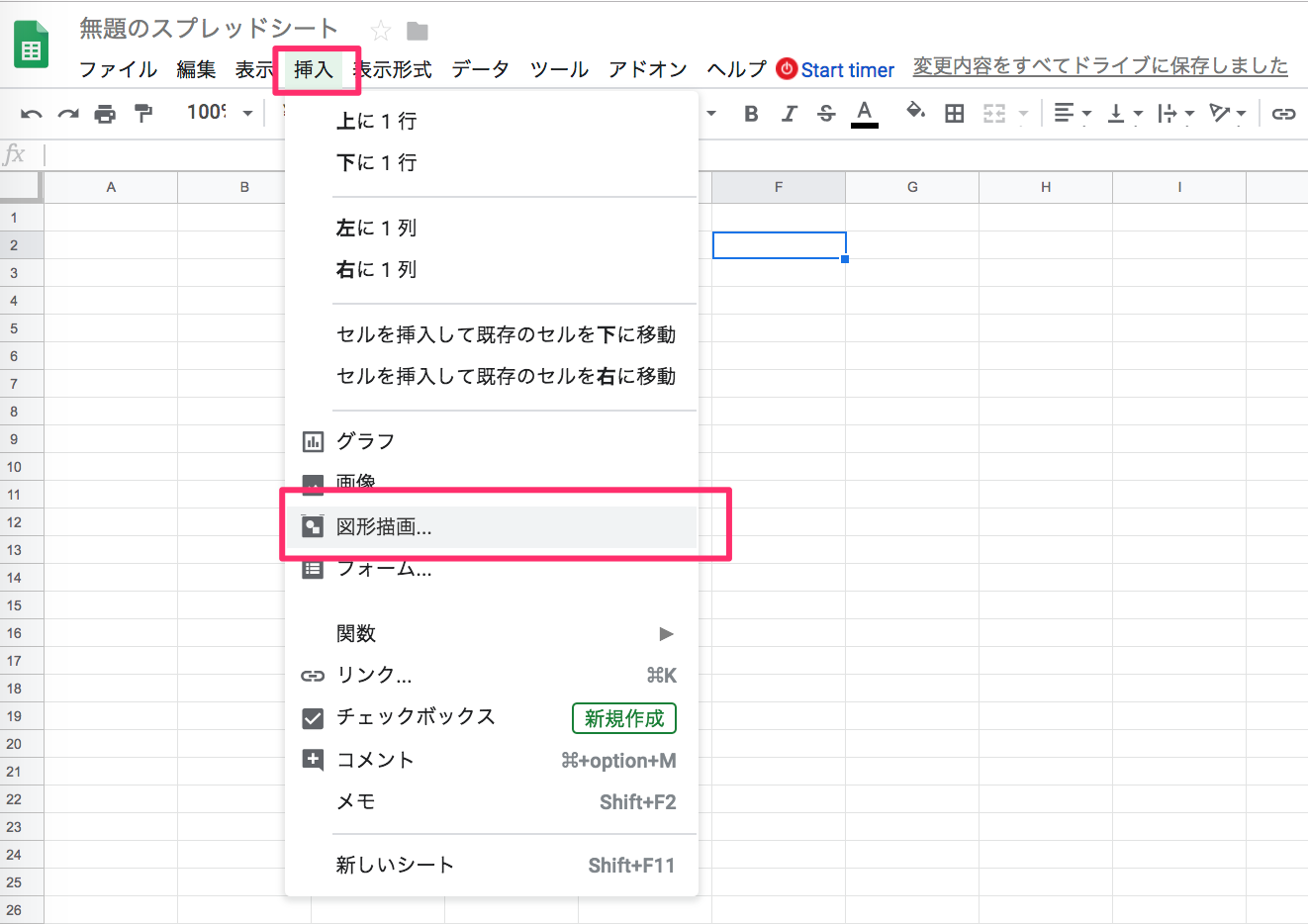Click the spreadsheet title 無題のスプレッドシート

pos(209,30)
